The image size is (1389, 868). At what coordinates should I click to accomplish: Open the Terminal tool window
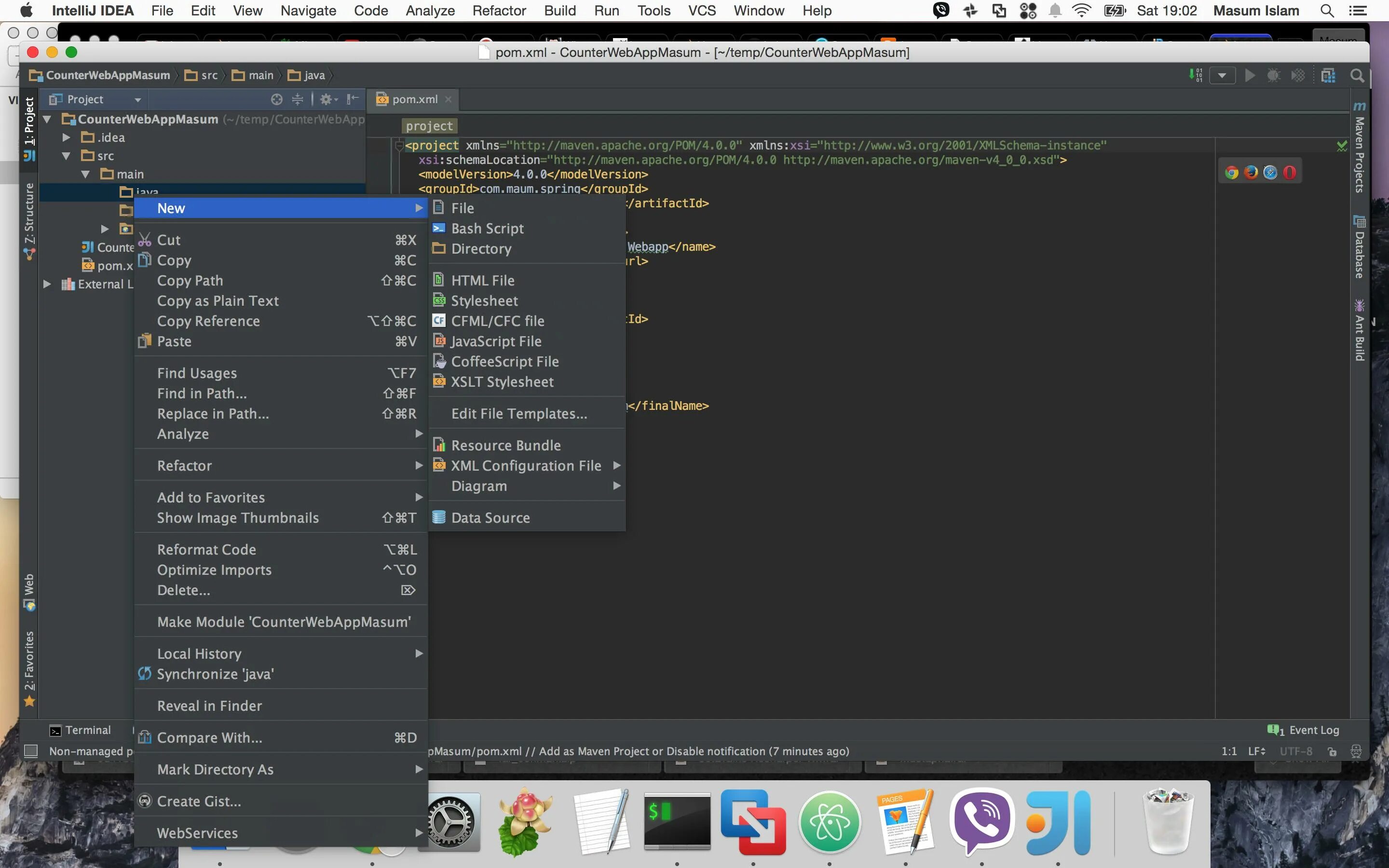[81, 730]
